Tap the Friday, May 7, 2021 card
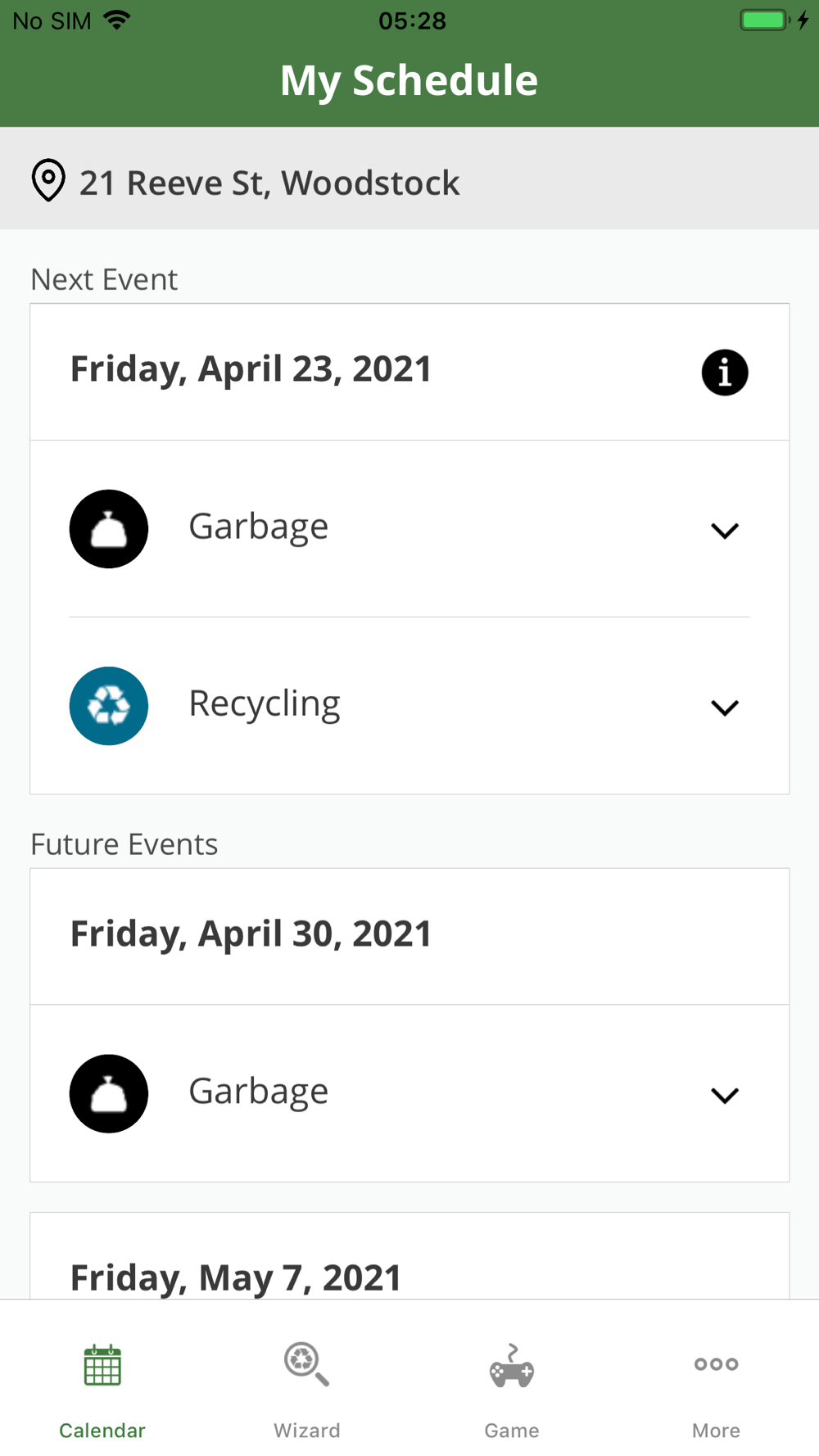This screenshot has height=1456, width=819. 236,1276
